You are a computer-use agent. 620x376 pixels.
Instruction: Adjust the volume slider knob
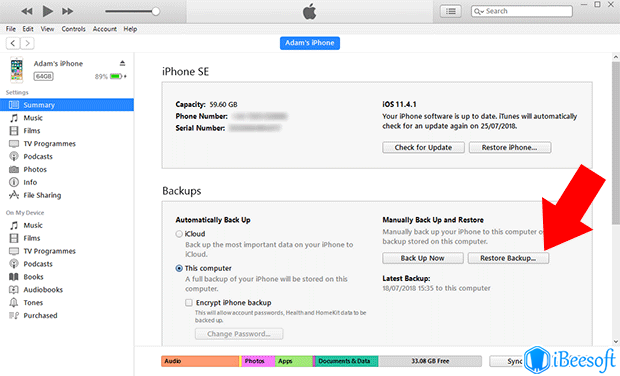point(156,11)
